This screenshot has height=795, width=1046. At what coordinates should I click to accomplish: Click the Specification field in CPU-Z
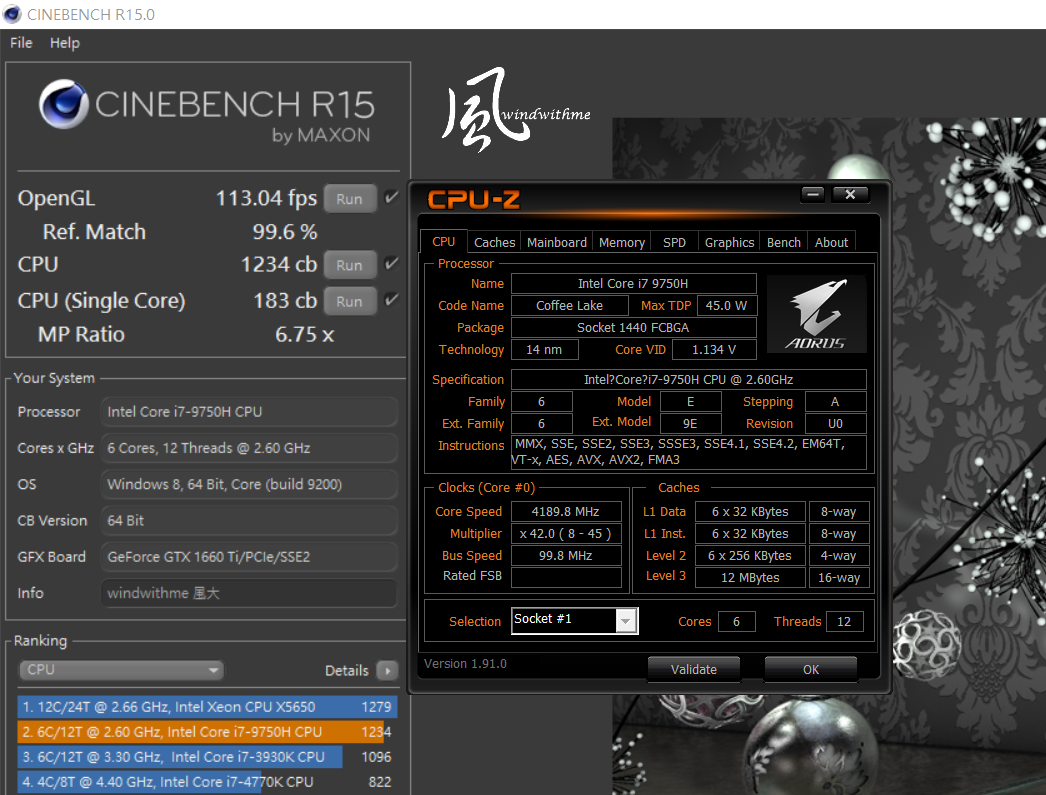coord(688,379)
